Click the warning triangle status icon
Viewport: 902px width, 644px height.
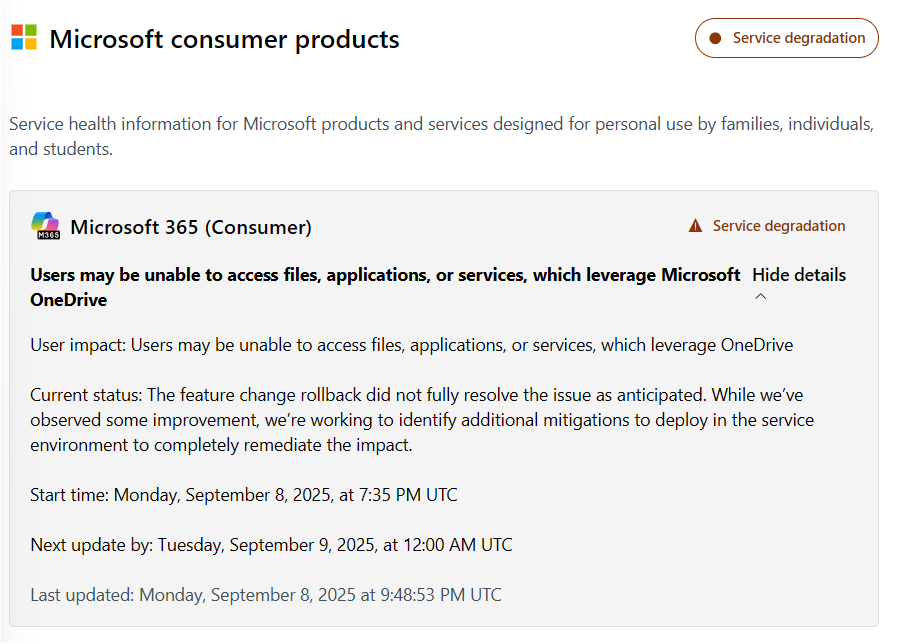click(x=696, y=226)
